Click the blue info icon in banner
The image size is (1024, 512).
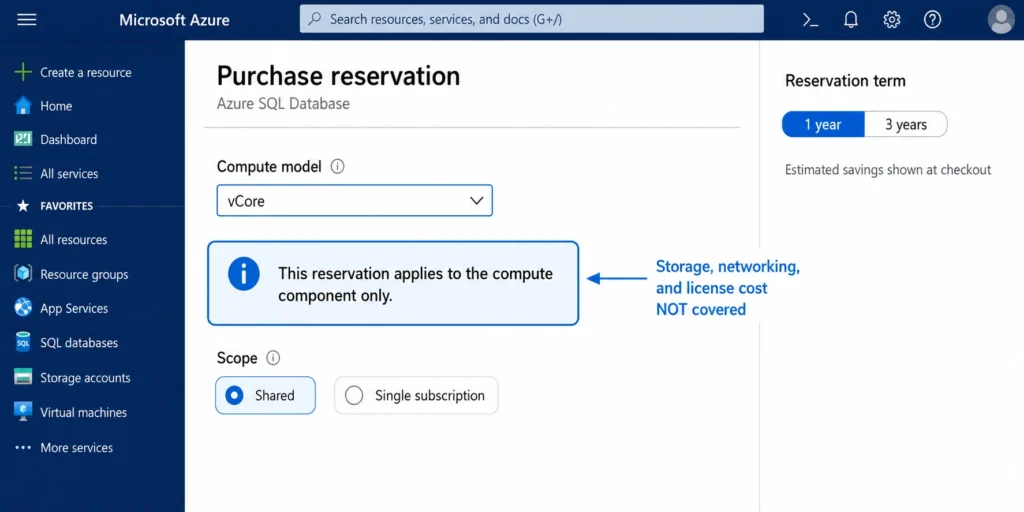pyautogui.click(x=244, y=273)
